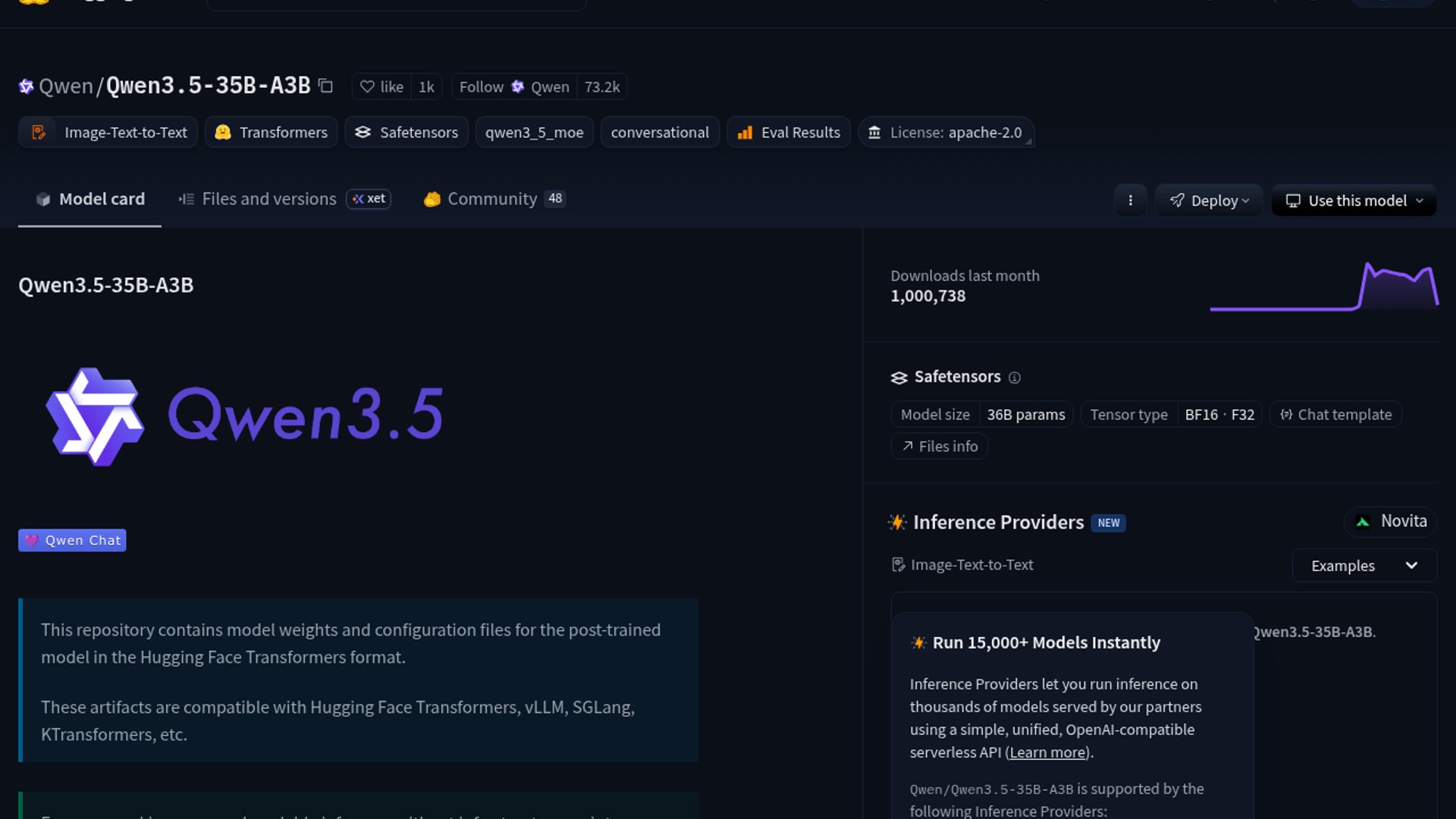The width and height of the screenshot is (1456, 819).
Task: Open the Community tab
Action: click(x=491, y=199)
